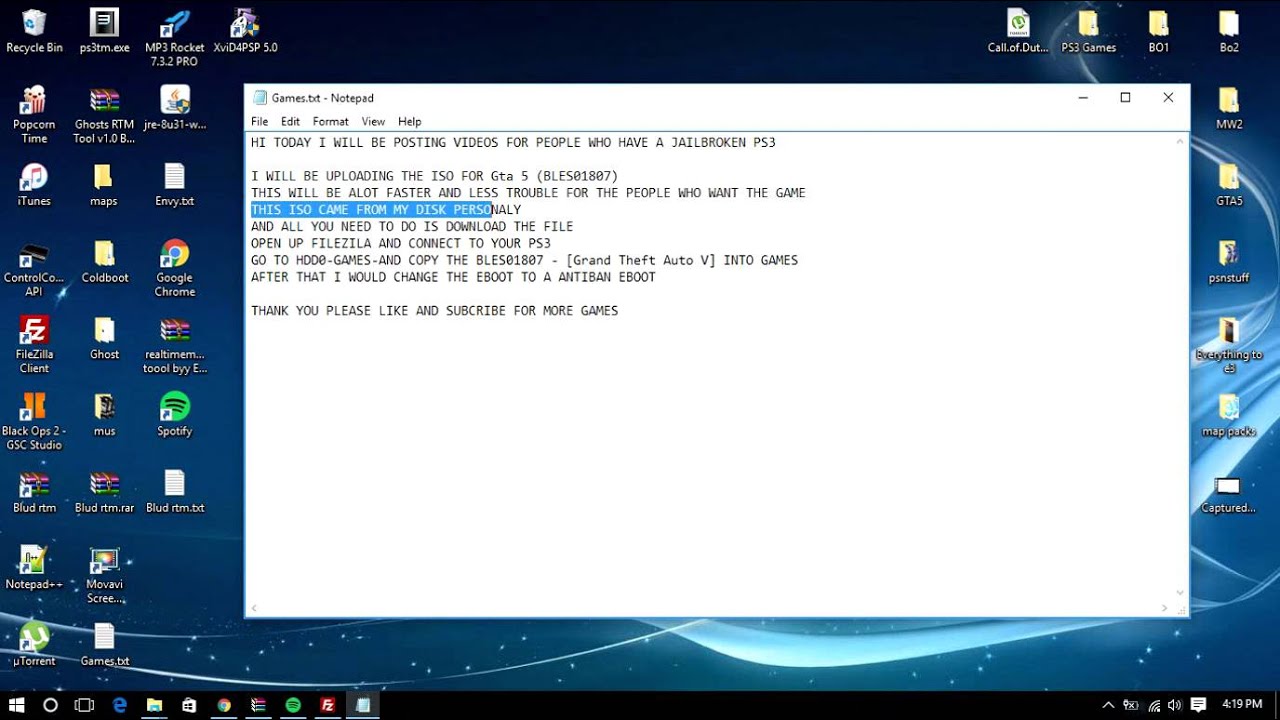Screen dimensions: 1280x720
Task: Open the volume control in system tray
Action: pos(1175,705)
